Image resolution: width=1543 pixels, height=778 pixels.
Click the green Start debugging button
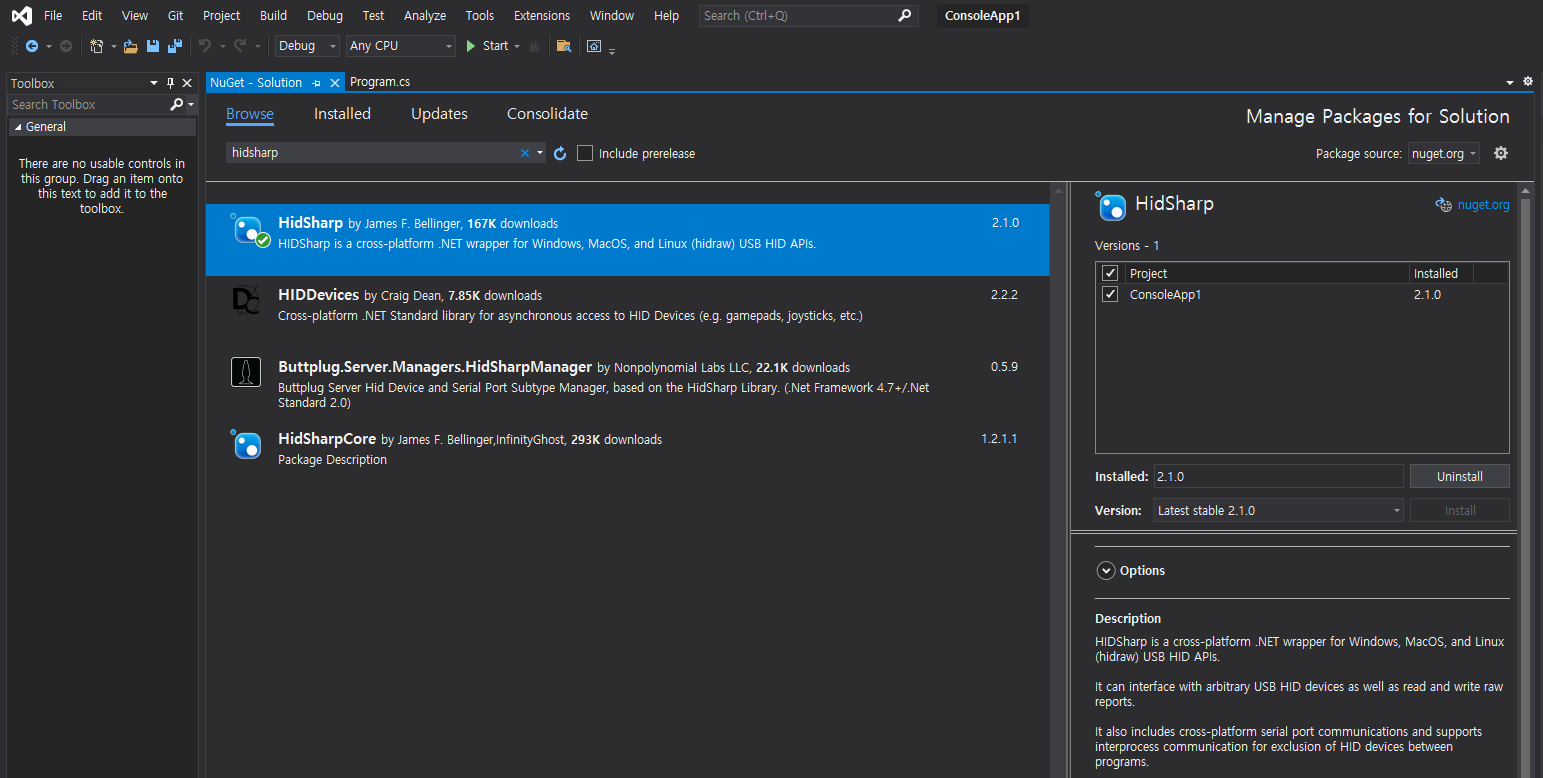[x=487, y=46]
